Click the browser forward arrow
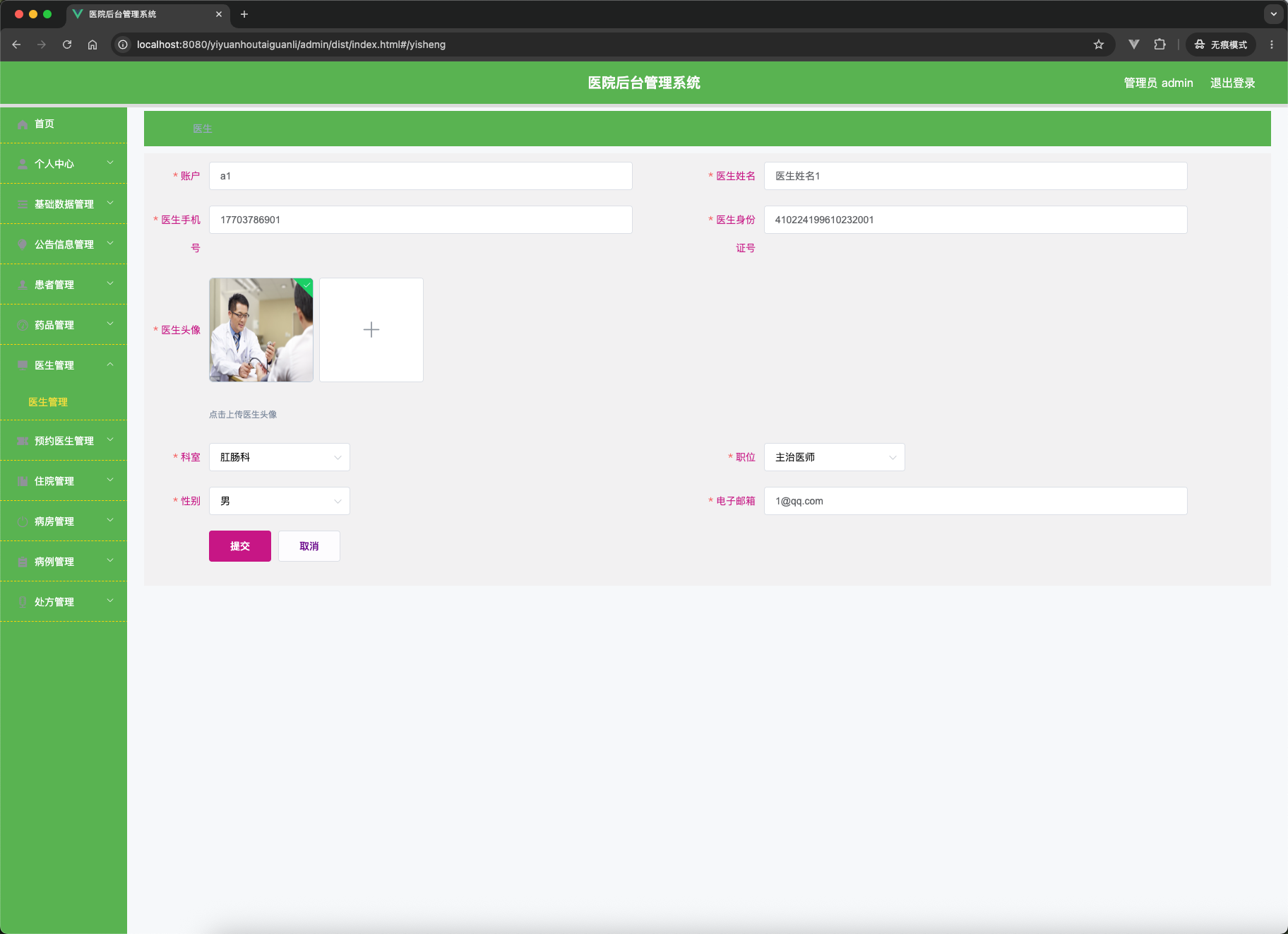The height and width of the screenshot is (934, 1288). [x=42, y=45]
